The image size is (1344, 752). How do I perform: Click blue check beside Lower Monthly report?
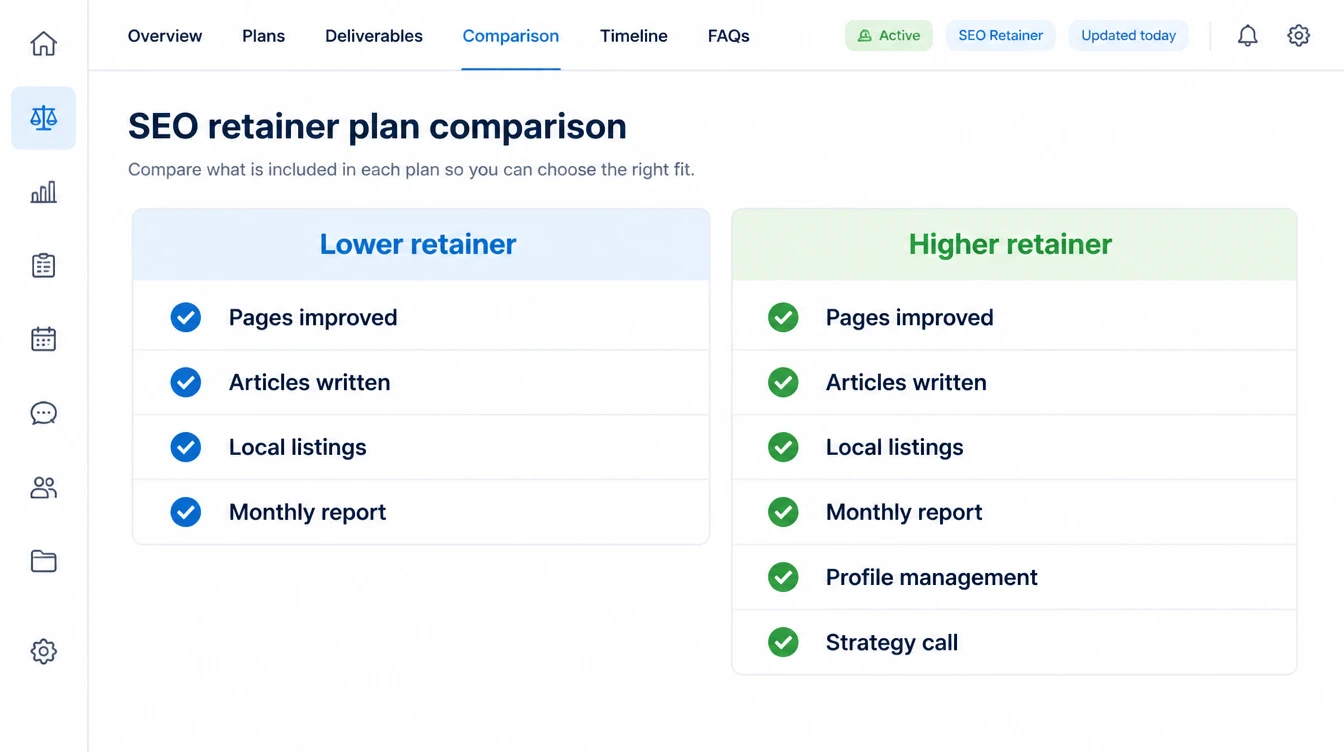(x=185, y=512)
